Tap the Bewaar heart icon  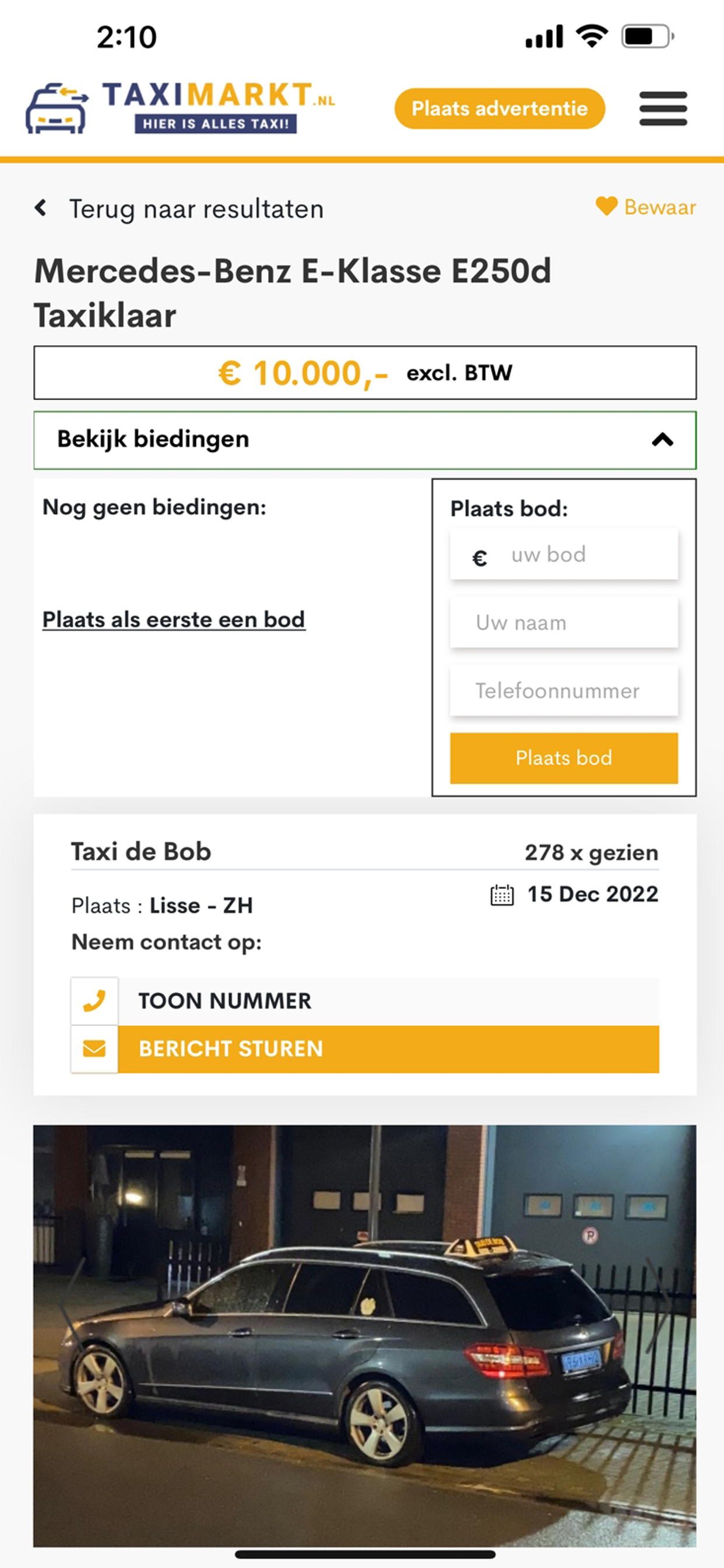pyautogui.click(x=606, y=206)
